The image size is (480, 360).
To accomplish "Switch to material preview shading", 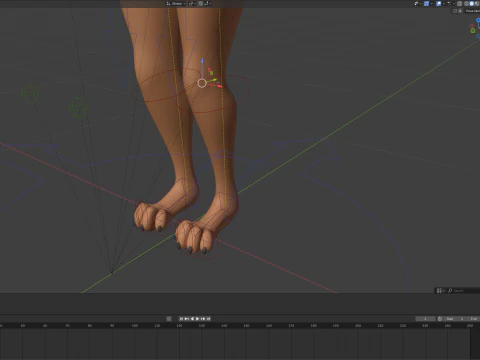I will coord(477,4).
